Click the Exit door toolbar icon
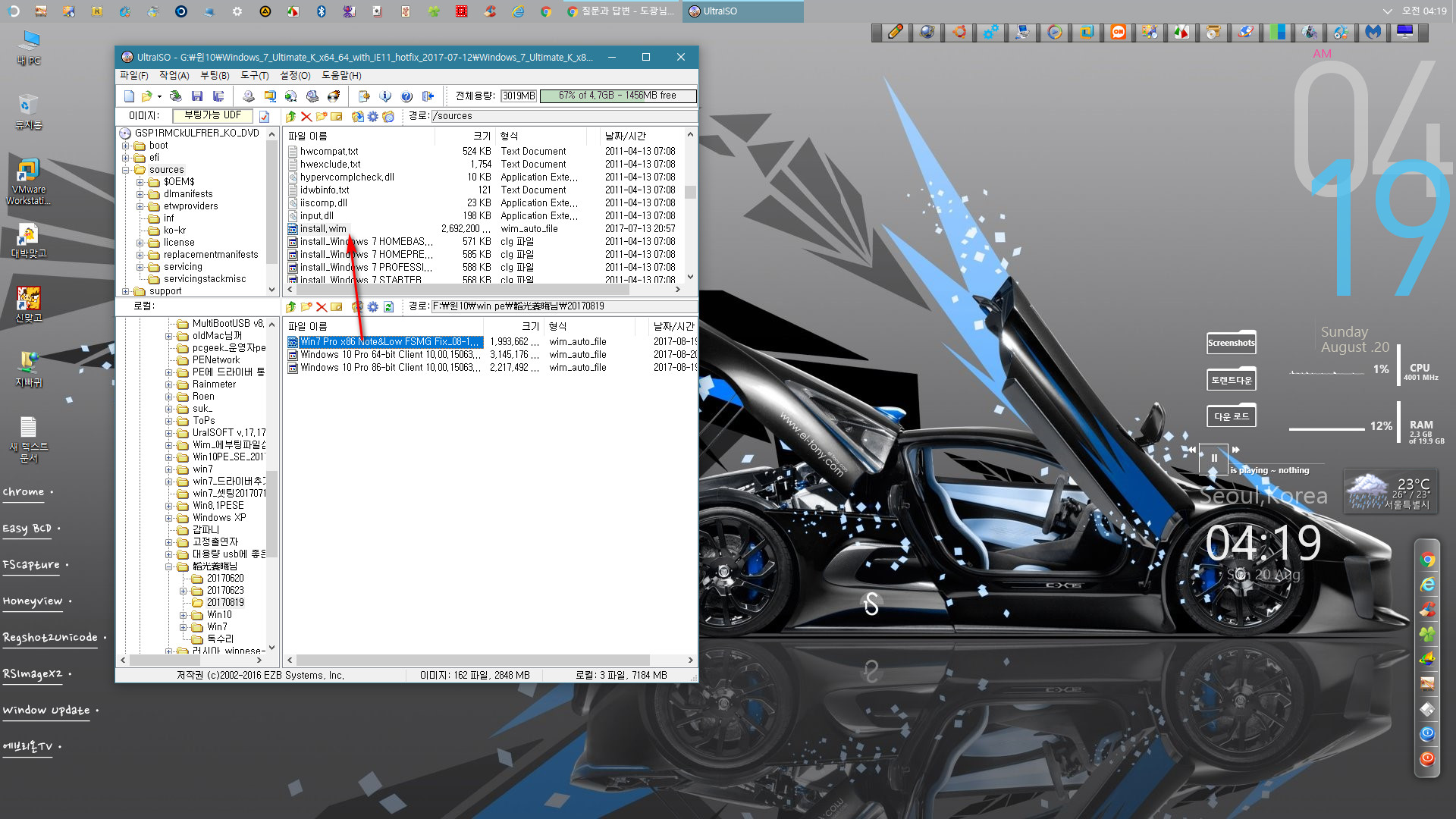 [x=428, y=96]
